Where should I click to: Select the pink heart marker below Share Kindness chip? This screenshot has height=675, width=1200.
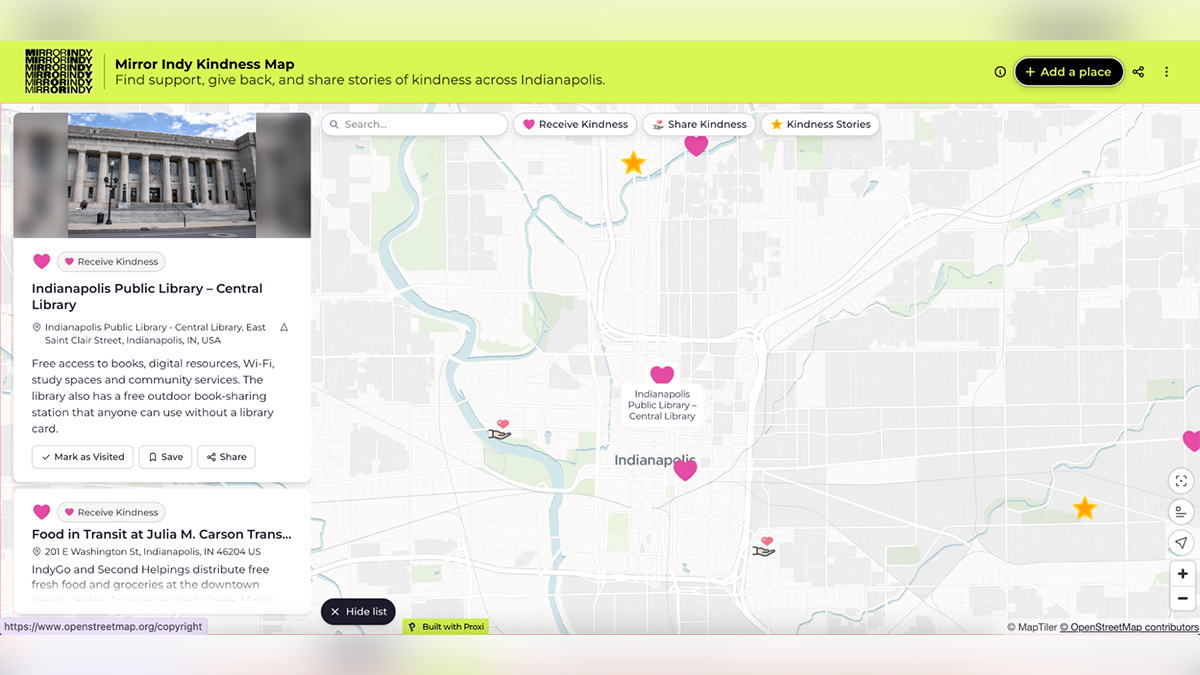pos(696,146)
